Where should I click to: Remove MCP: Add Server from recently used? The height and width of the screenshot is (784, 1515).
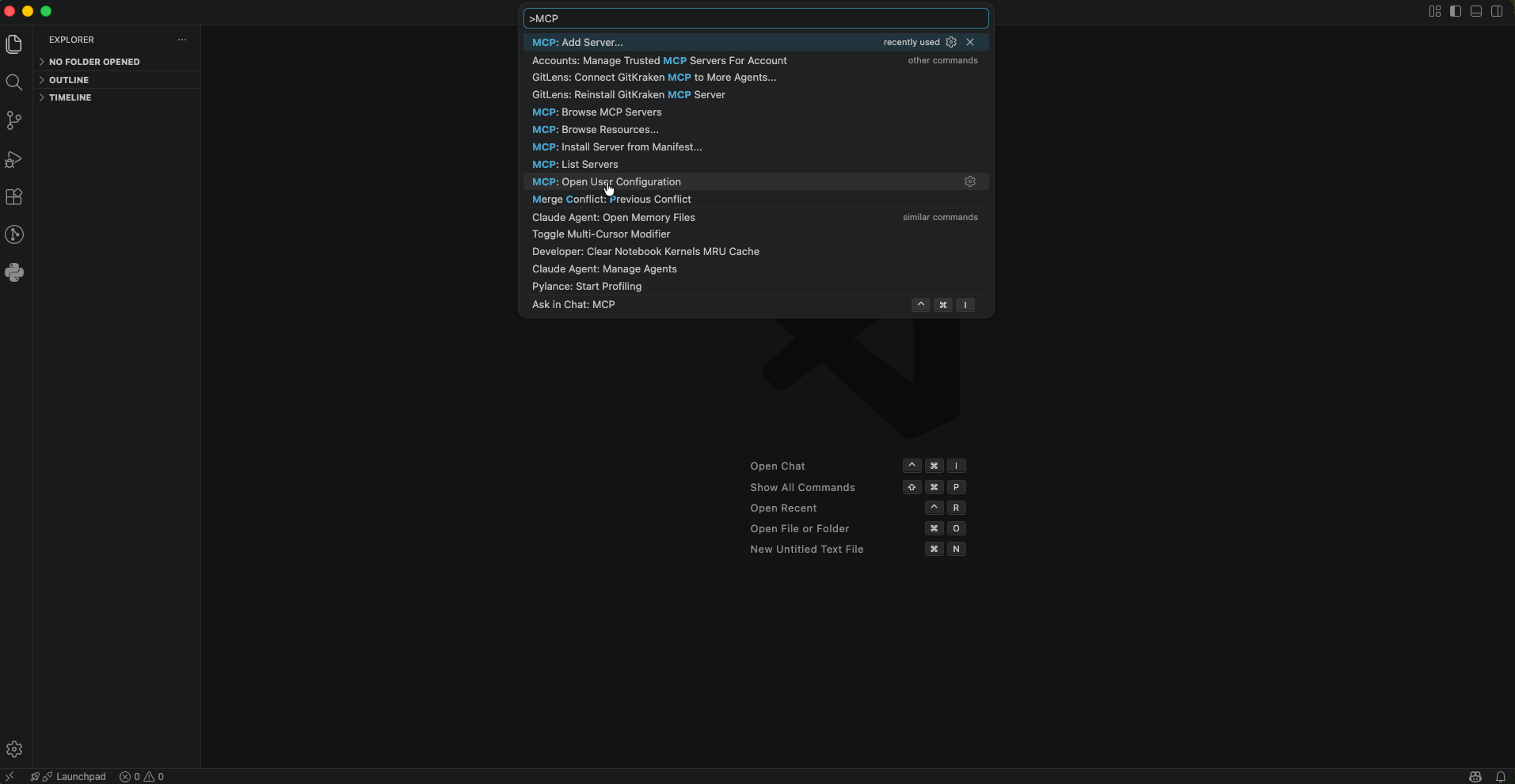(x=970, y=42)
